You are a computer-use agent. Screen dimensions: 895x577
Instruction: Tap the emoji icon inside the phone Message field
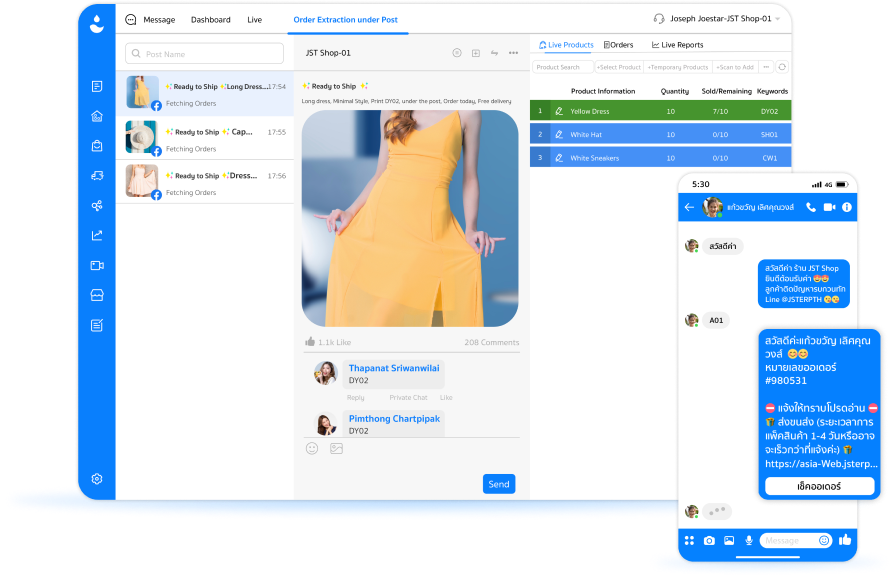824,540
